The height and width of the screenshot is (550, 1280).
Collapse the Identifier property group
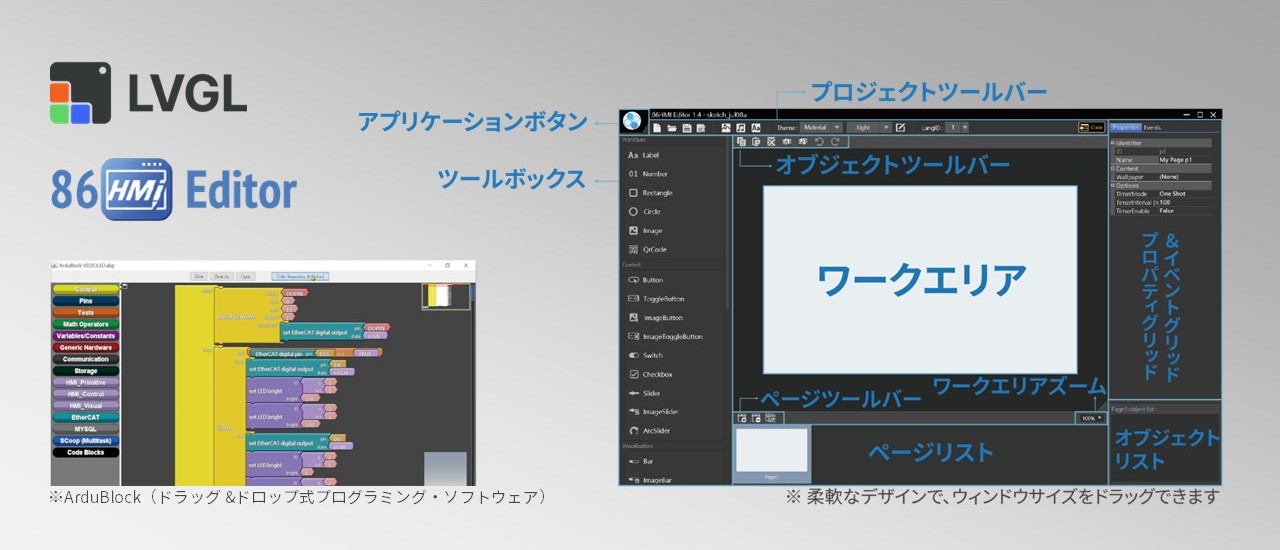tap(1113, 143)
